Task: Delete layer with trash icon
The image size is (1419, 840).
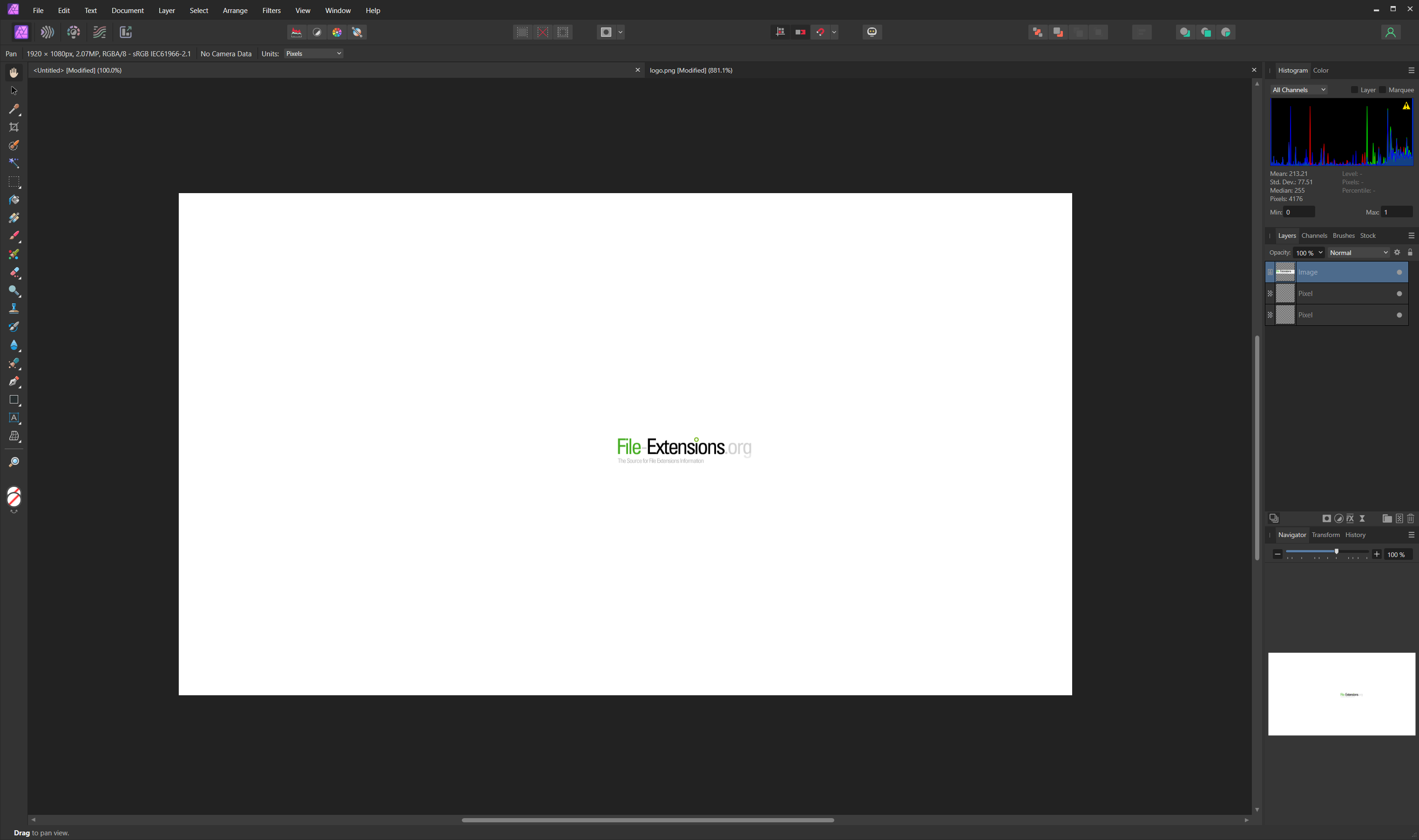Action: pyautogui.click(x=1411, y=518)
